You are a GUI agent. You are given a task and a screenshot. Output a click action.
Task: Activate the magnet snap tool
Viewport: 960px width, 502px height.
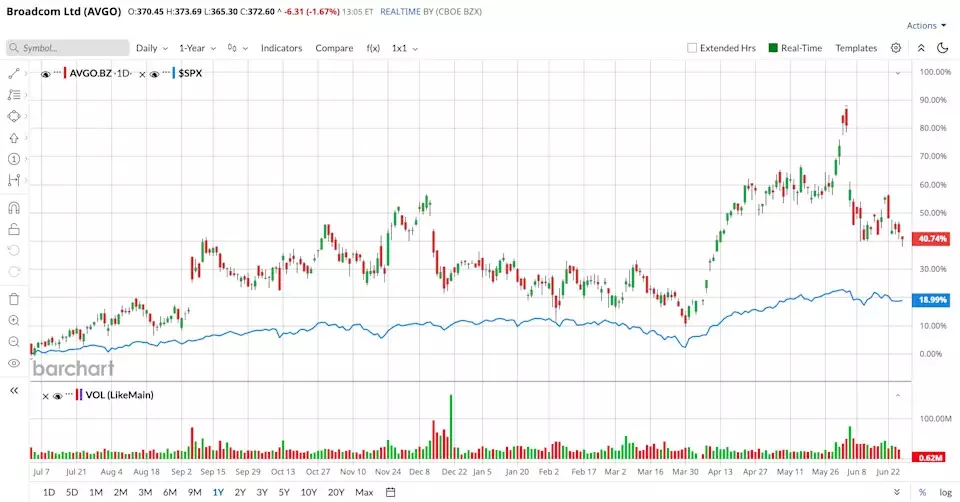(13, 208)
